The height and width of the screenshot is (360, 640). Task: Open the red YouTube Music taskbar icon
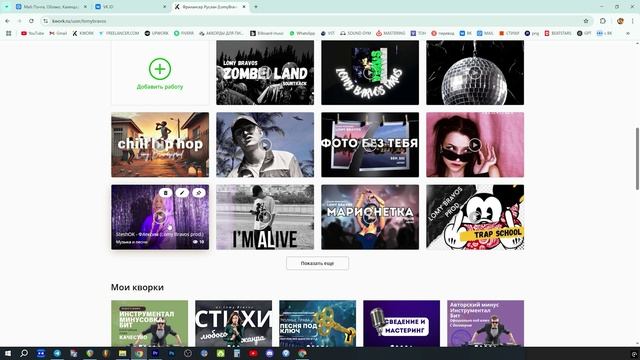pos(253,353)
